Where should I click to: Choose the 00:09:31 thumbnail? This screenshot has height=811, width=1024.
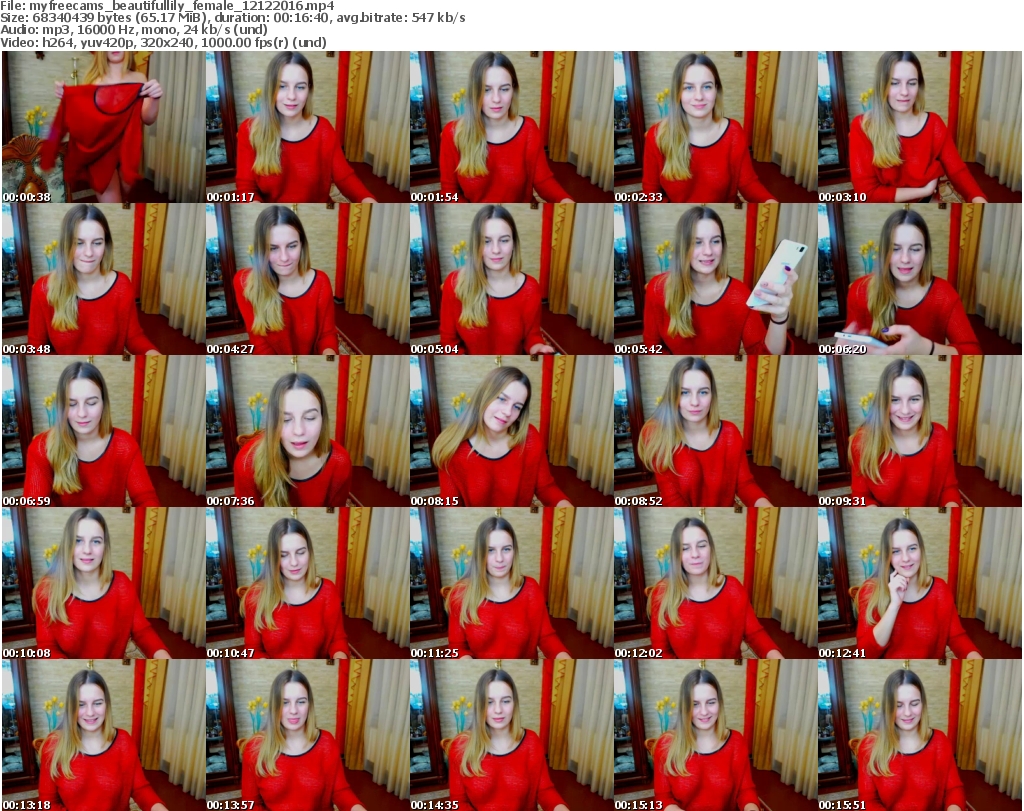pyautogui.click(x=920, y=431)
